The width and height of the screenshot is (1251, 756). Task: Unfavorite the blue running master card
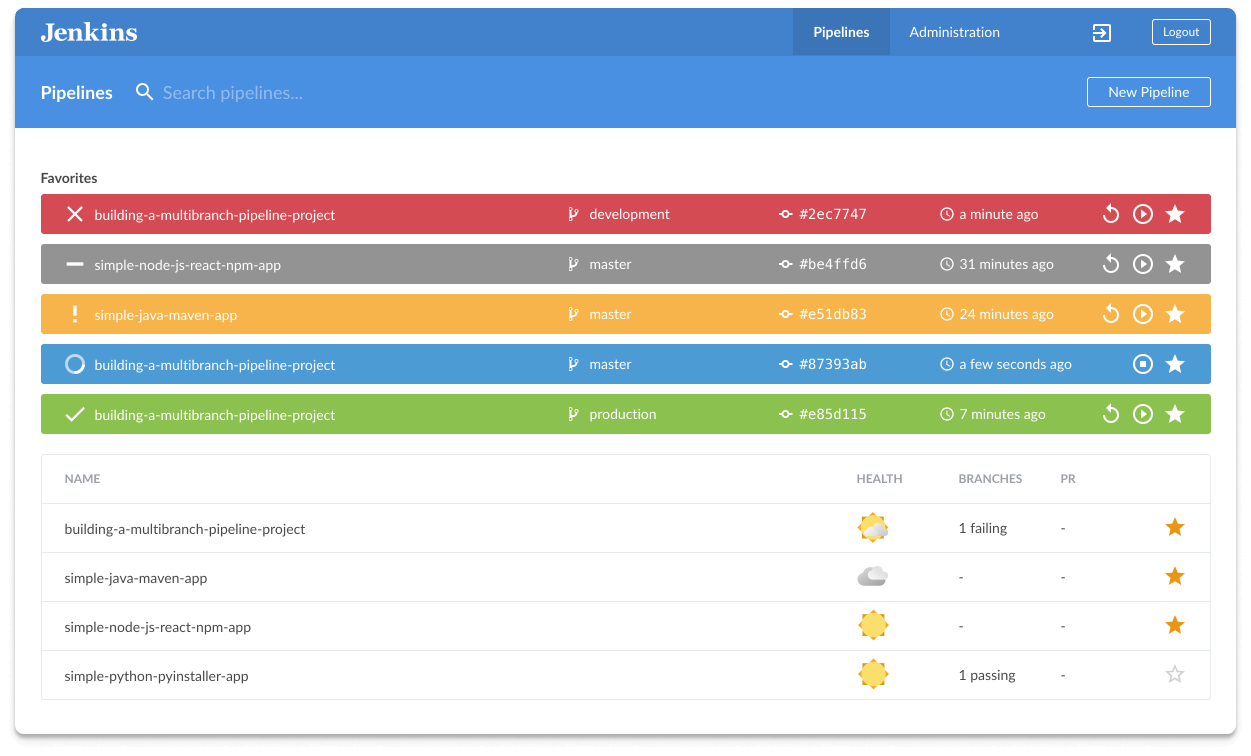pyautogui.click(x=1175, y=364)
